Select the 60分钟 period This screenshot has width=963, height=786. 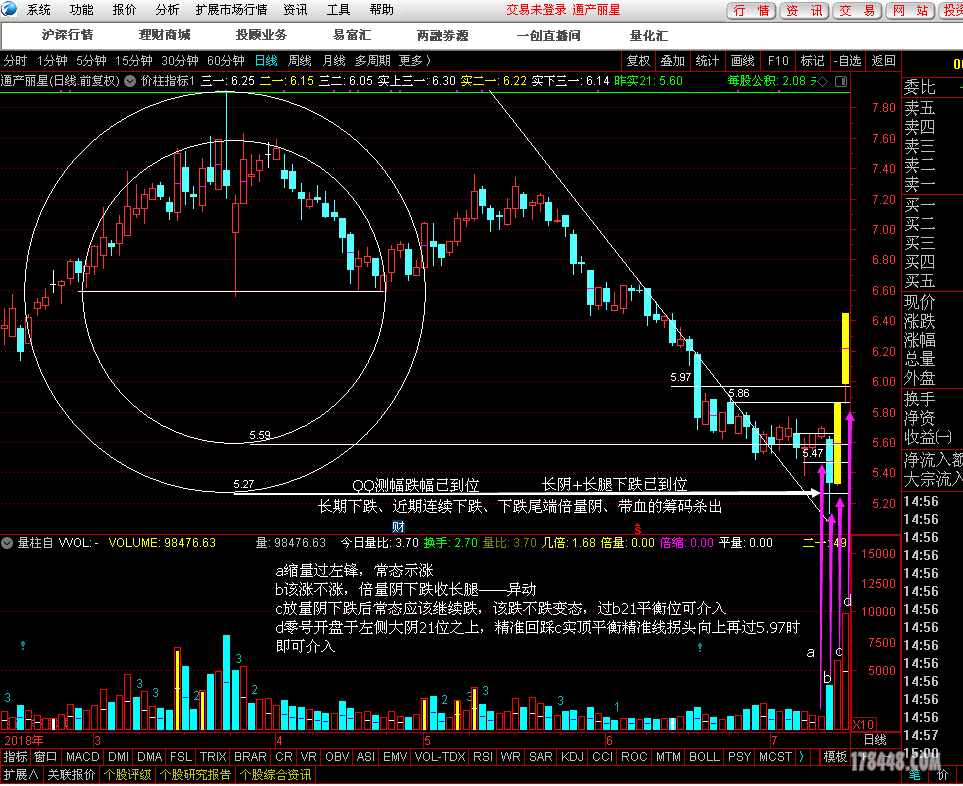[x=226, y=61]
